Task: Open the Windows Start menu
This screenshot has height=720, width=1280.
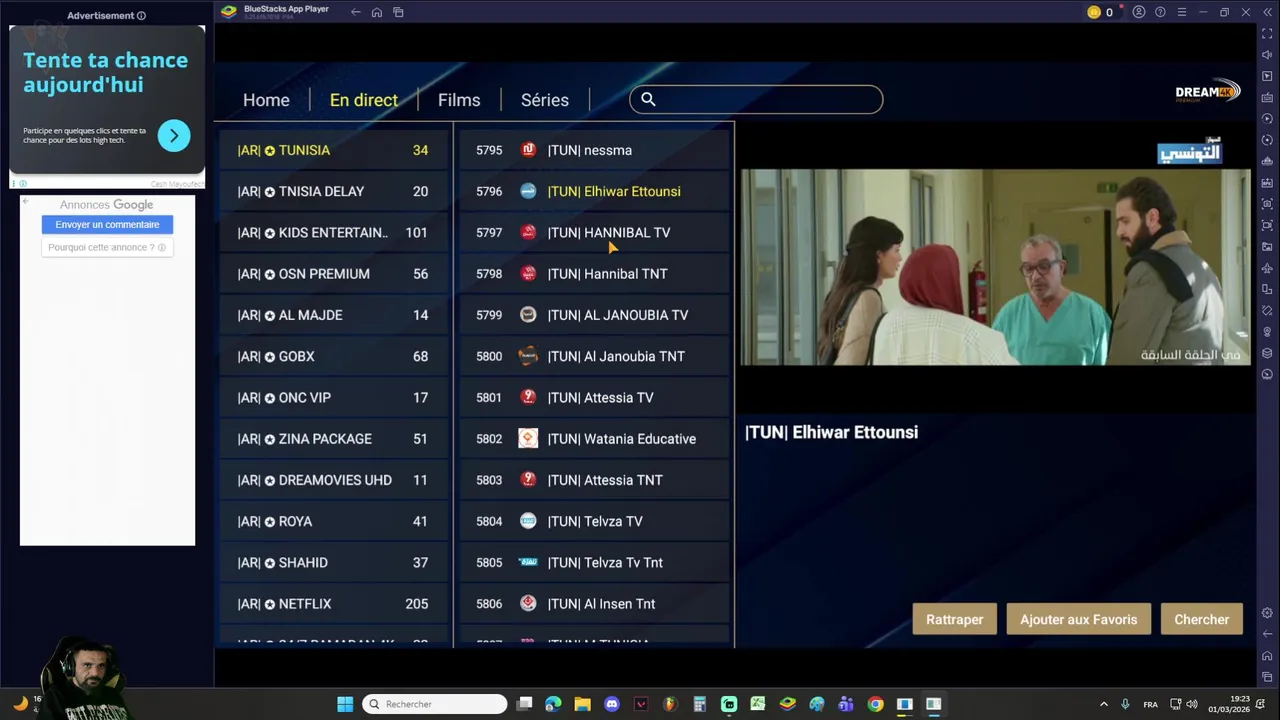Action: click(x=345, y=704)
